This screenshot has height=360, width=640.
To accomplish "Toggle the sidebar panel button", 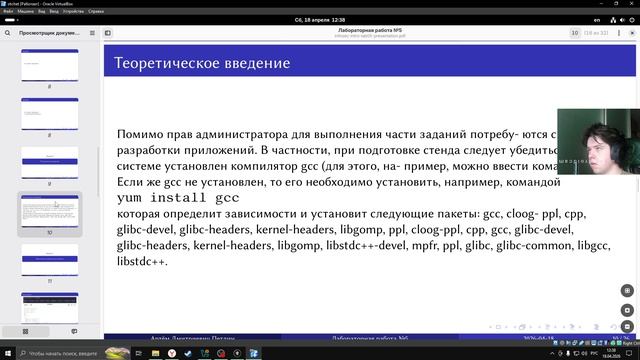I will tap(108, 33).
